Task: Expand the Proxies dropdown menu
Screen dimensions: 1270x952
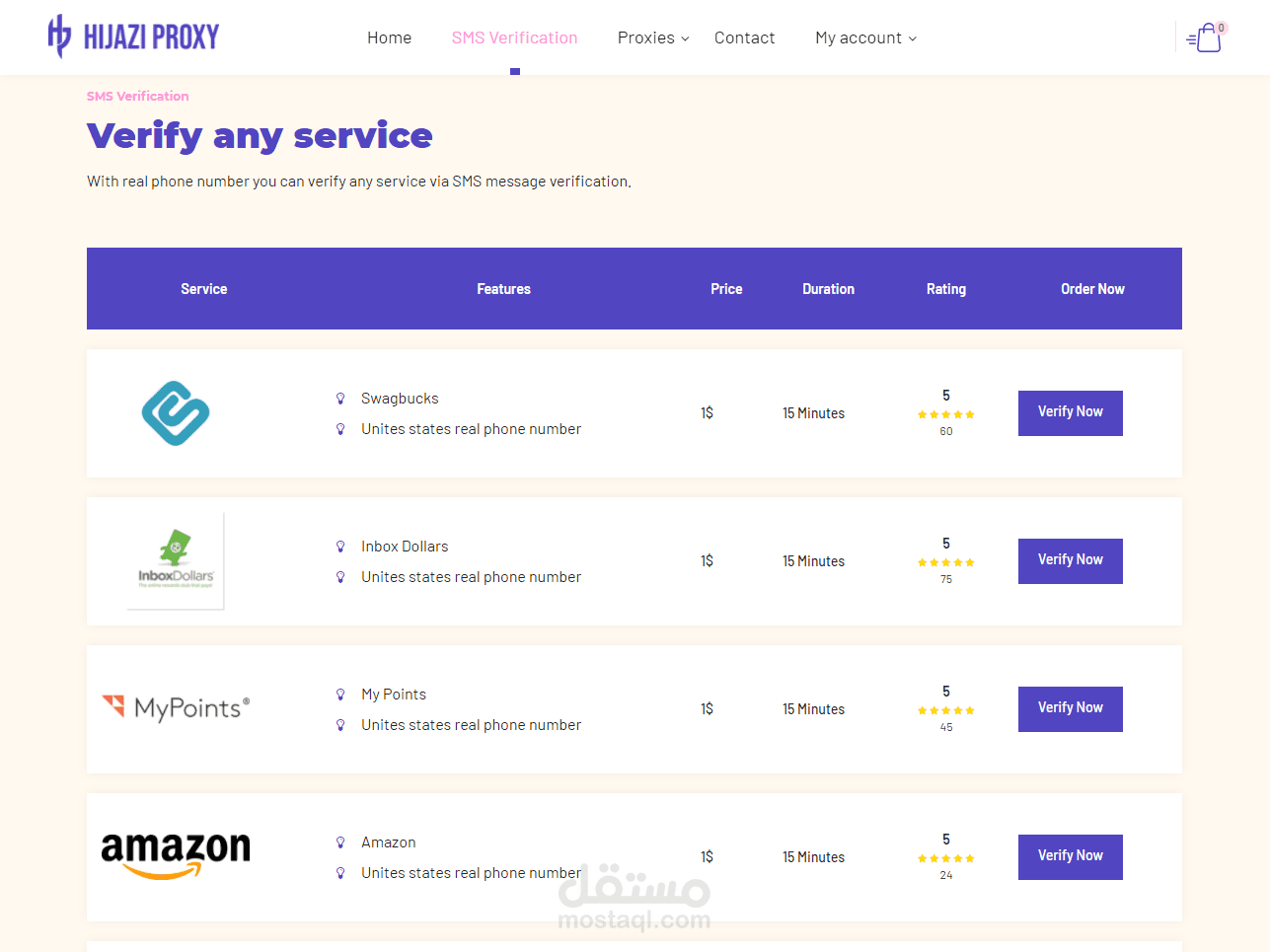Action: [x=653, y=37]
